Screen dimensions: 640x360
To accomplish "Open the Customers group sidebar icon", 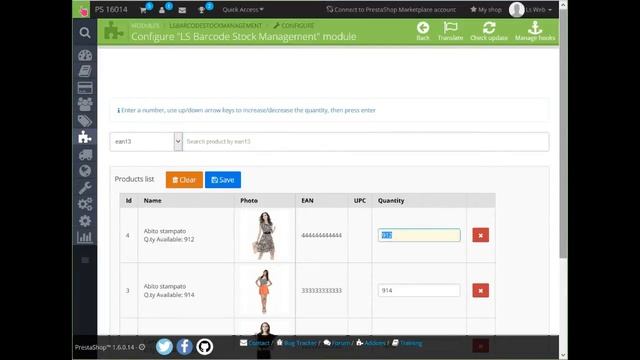I will pos(85,104).
